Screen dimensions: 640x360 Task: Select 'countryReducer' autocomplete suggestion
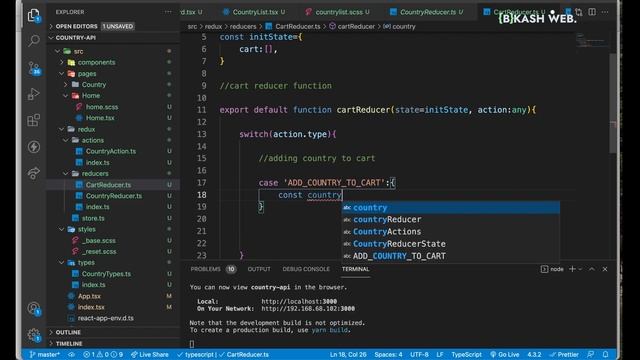click(x=451, y=220)
